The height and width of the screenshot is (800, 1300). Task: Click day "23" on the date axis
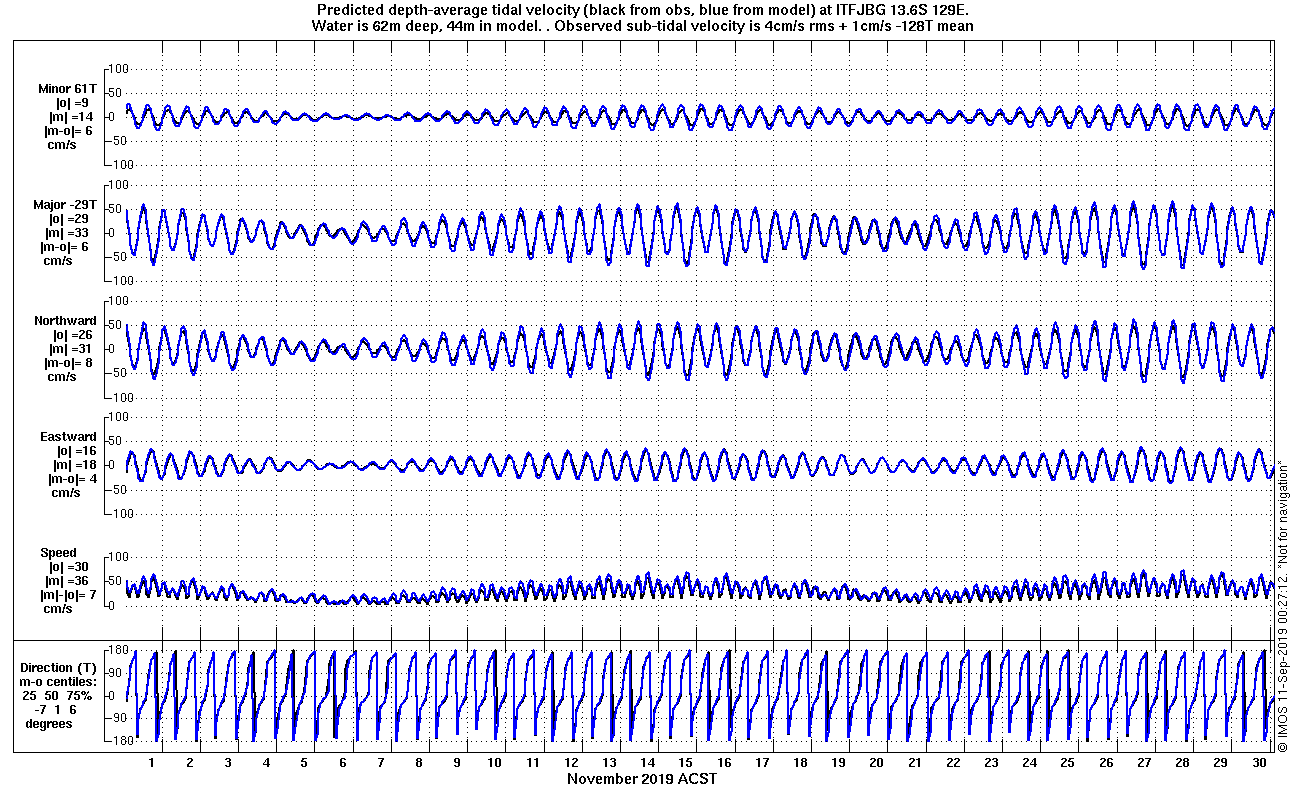(991, 763)
